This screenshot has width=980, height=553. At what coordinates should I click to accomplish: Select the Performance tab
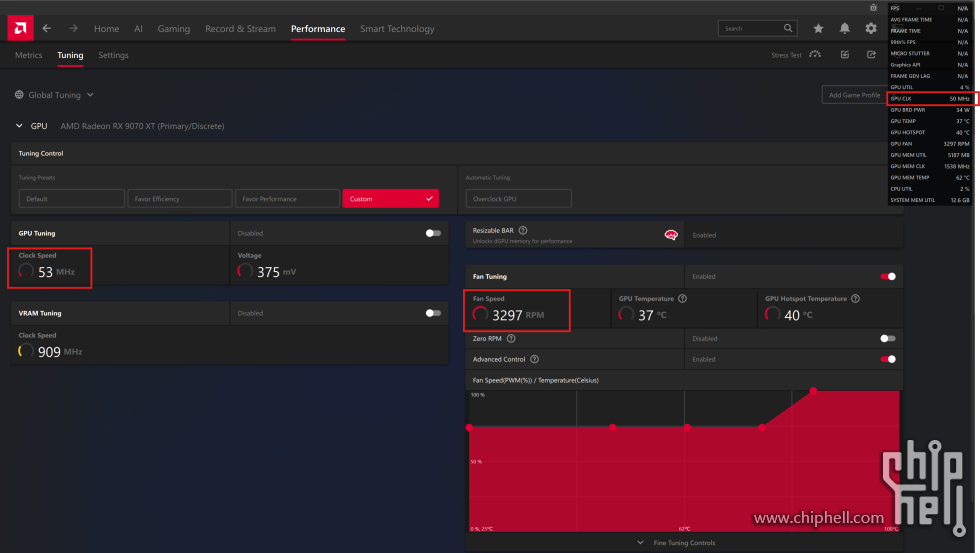point(318,29)
